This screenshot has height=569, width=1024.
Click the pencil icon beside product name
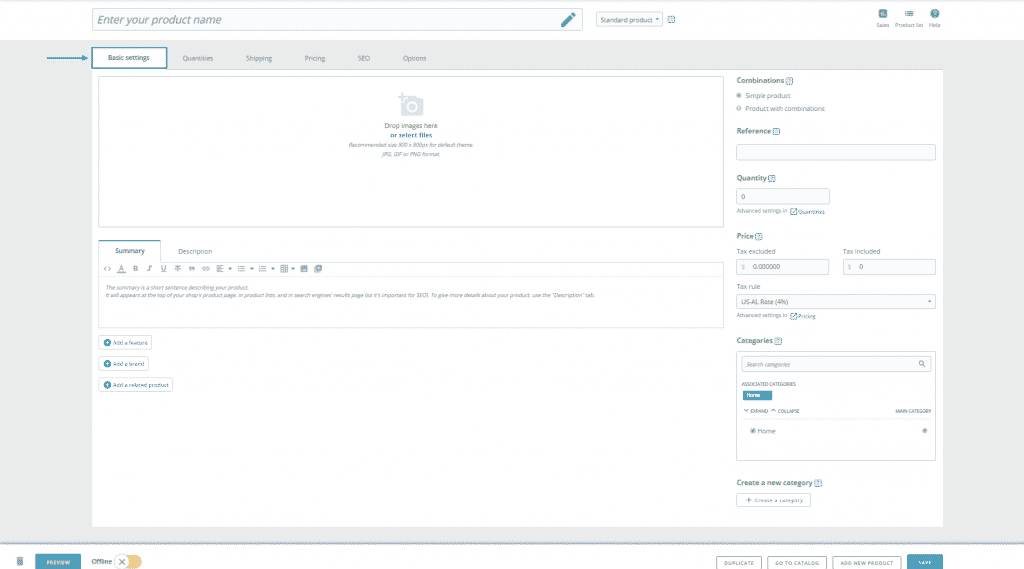coord(568,20)
